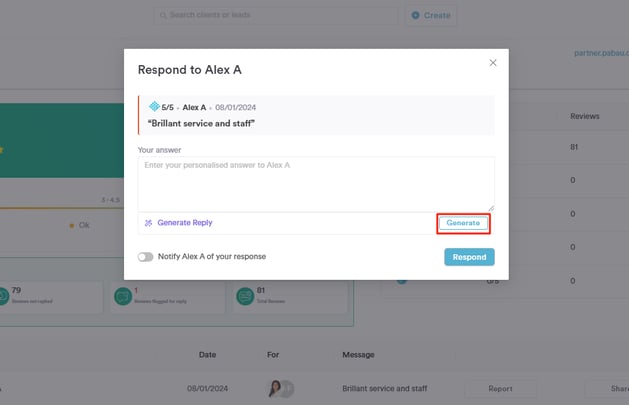The height and width of the screenshot is (405, 629).
Task: Click the reviews not replied icon with 79
Action: coord(3,296)
